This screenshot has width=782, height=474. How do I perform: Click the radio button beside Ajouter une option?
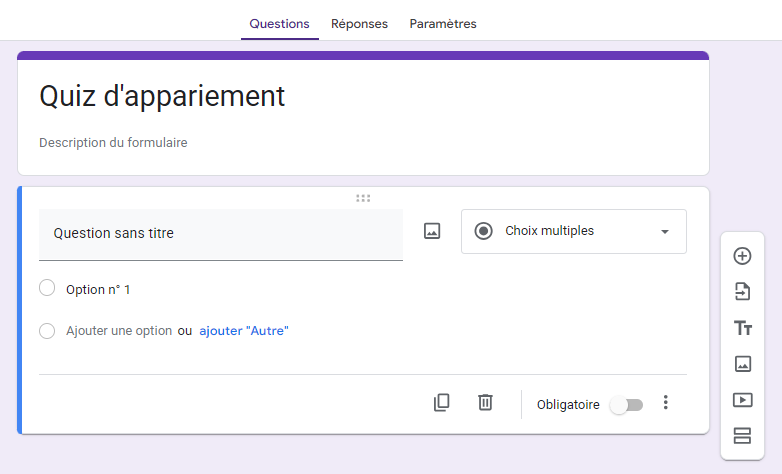pos(47,331)
